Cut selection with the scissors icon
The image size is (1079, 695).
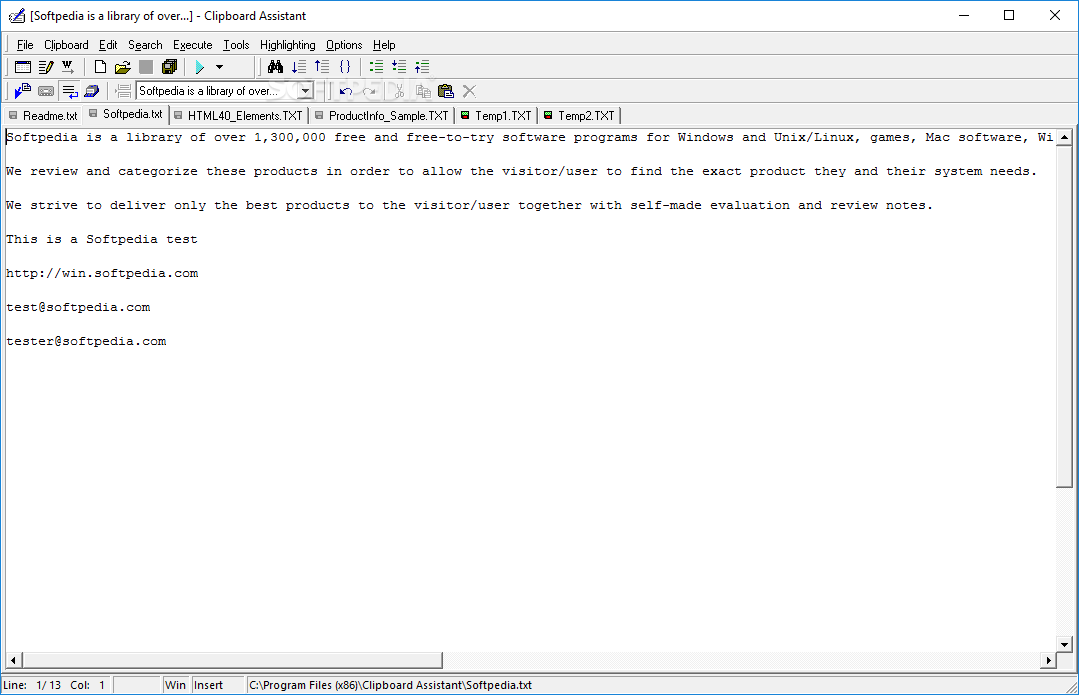pyautogui.click(x=398, y=91)
